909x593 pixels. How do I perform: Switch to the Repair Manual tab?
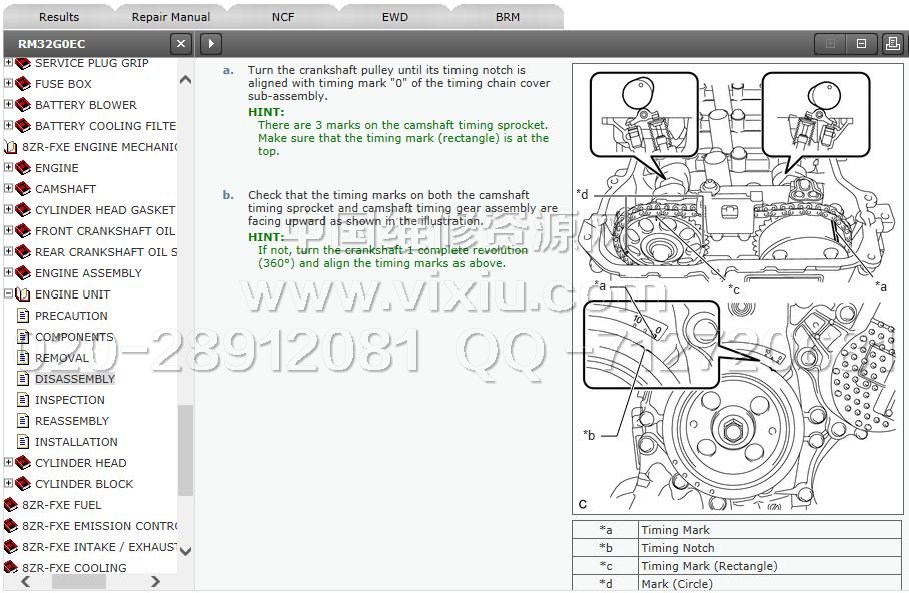171,17
